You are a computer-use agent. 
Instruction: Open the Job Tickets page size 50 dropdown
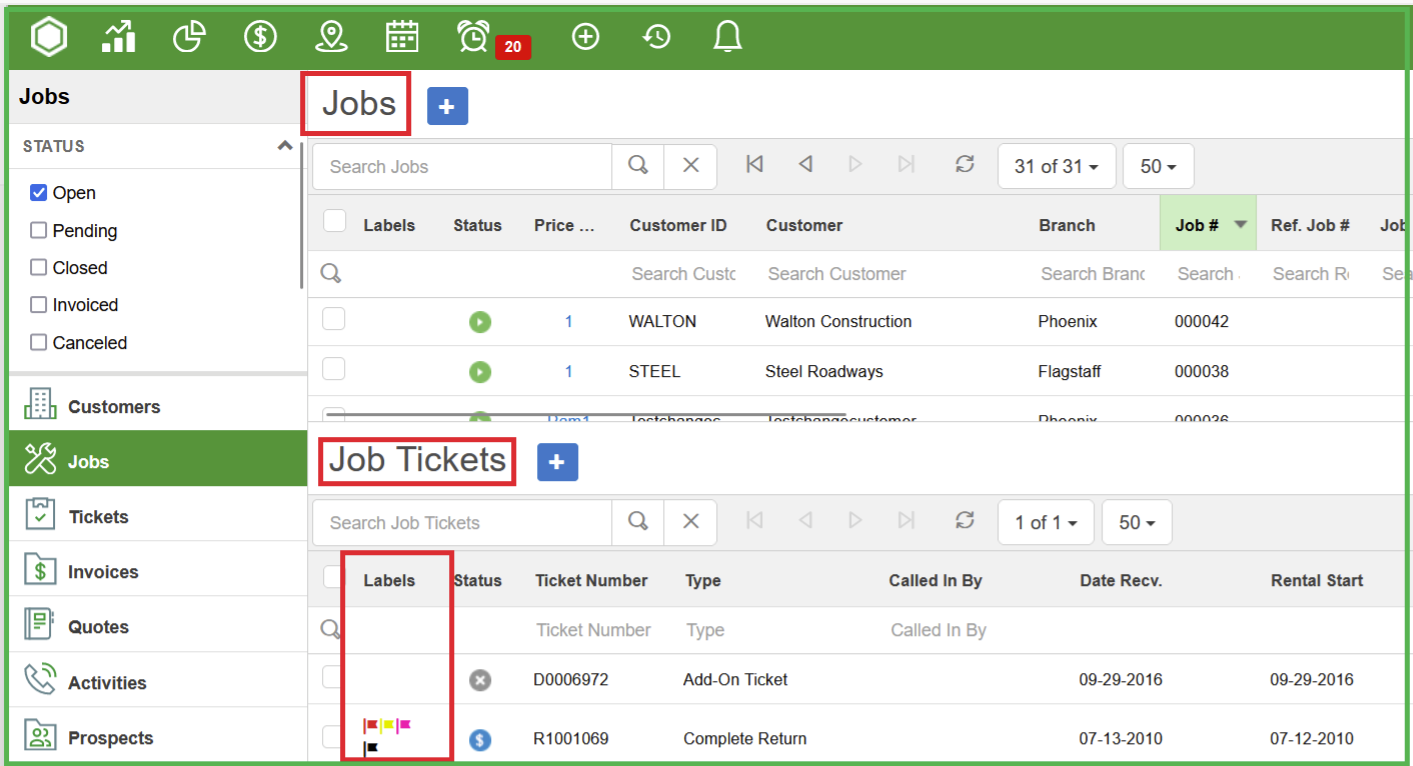(1136, 523)
